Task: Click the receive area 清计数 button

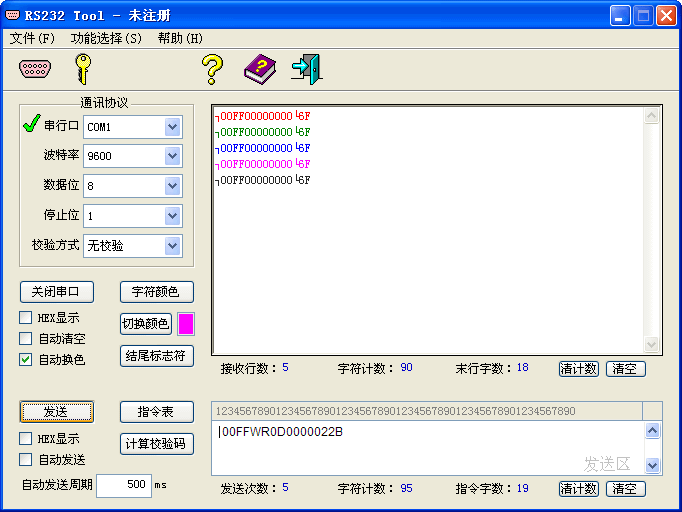Action: [578, 369]
